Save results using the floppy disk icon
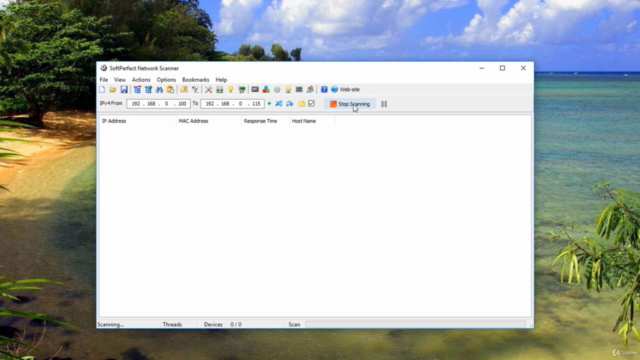640x360 pixels. click(124, 89)
